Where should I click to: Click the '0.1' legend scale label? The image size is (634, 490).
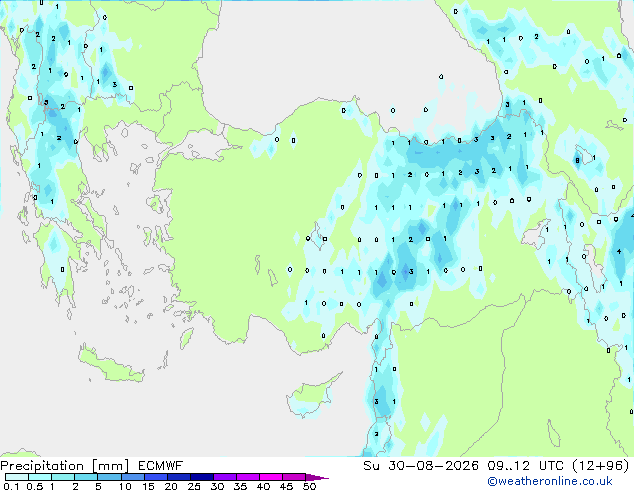[11, 486]
